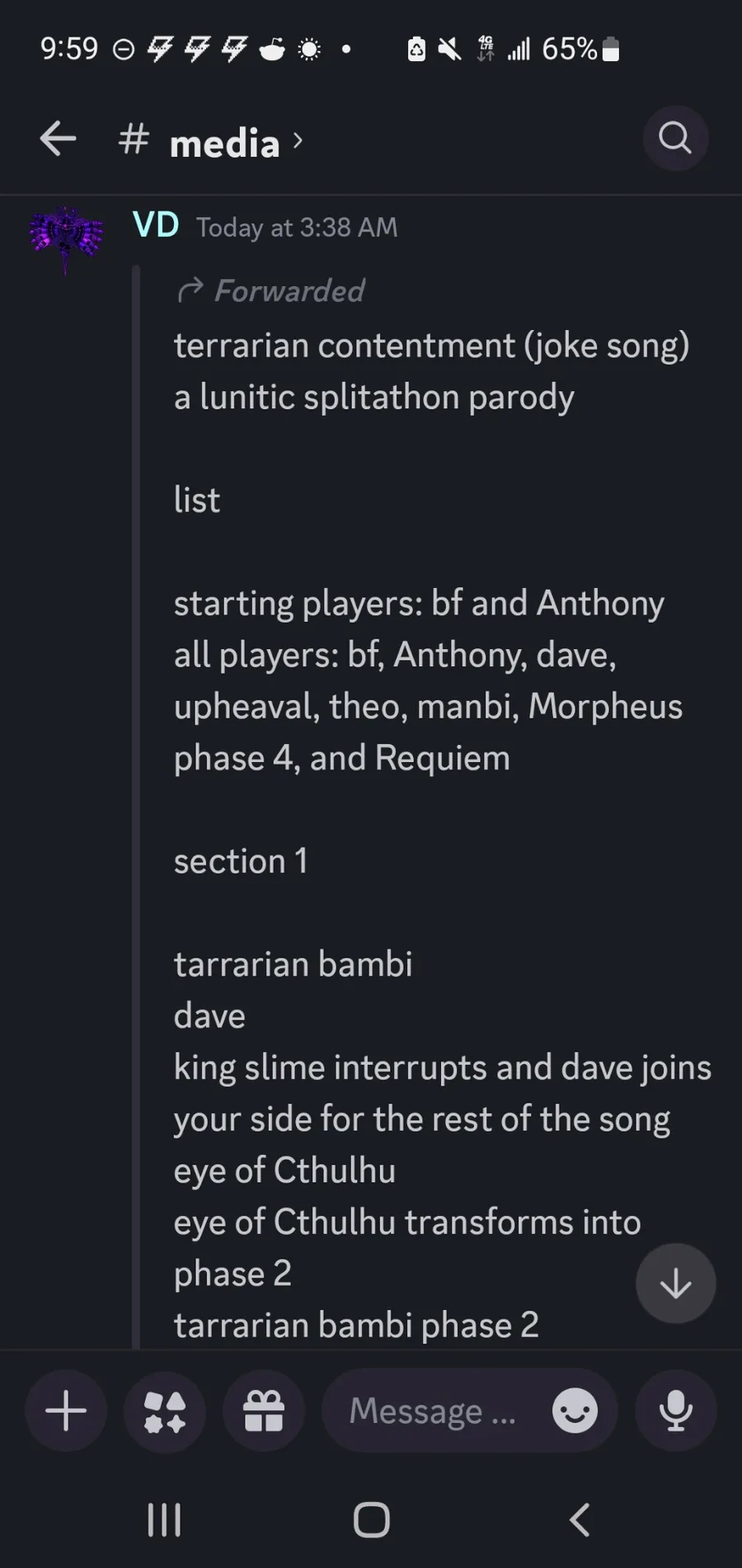Tap the back arrow to leave channel
Viewport: 742px width, 1568px height.
point(59,139)
